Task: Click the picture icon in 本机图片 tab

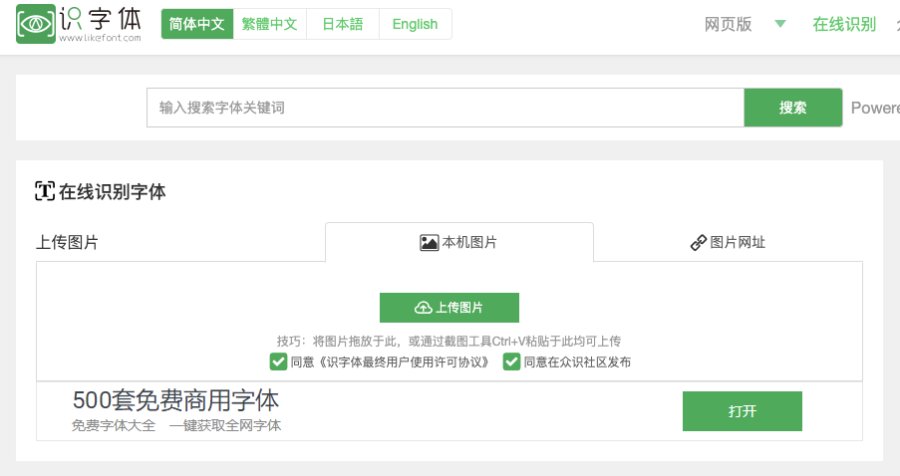Action: pos(429,243)
